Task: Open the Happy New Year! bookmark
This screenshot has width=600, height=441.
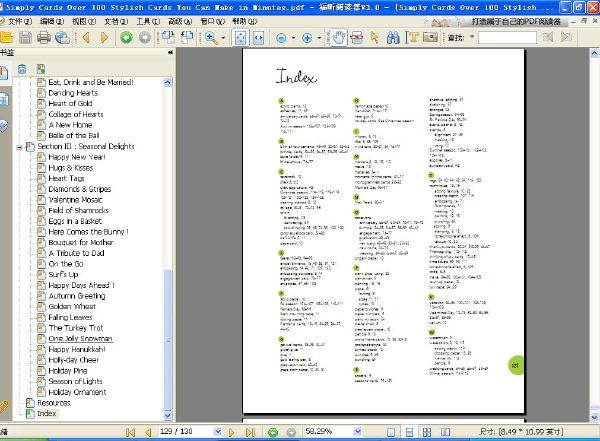Action: coord(77,157)
